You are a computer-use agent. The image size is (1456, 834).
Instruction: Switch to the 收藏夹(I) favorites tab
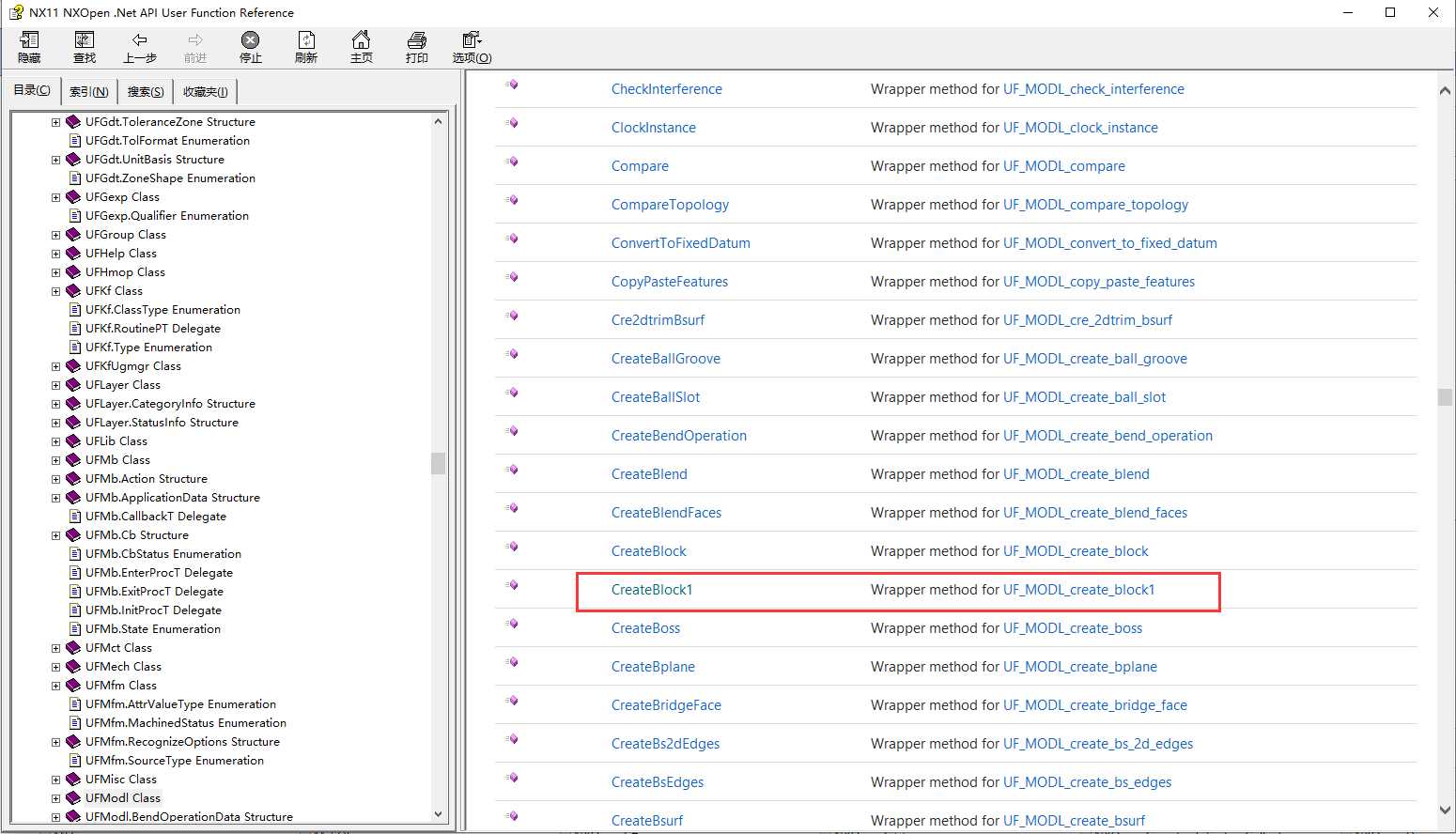point(205,91)
